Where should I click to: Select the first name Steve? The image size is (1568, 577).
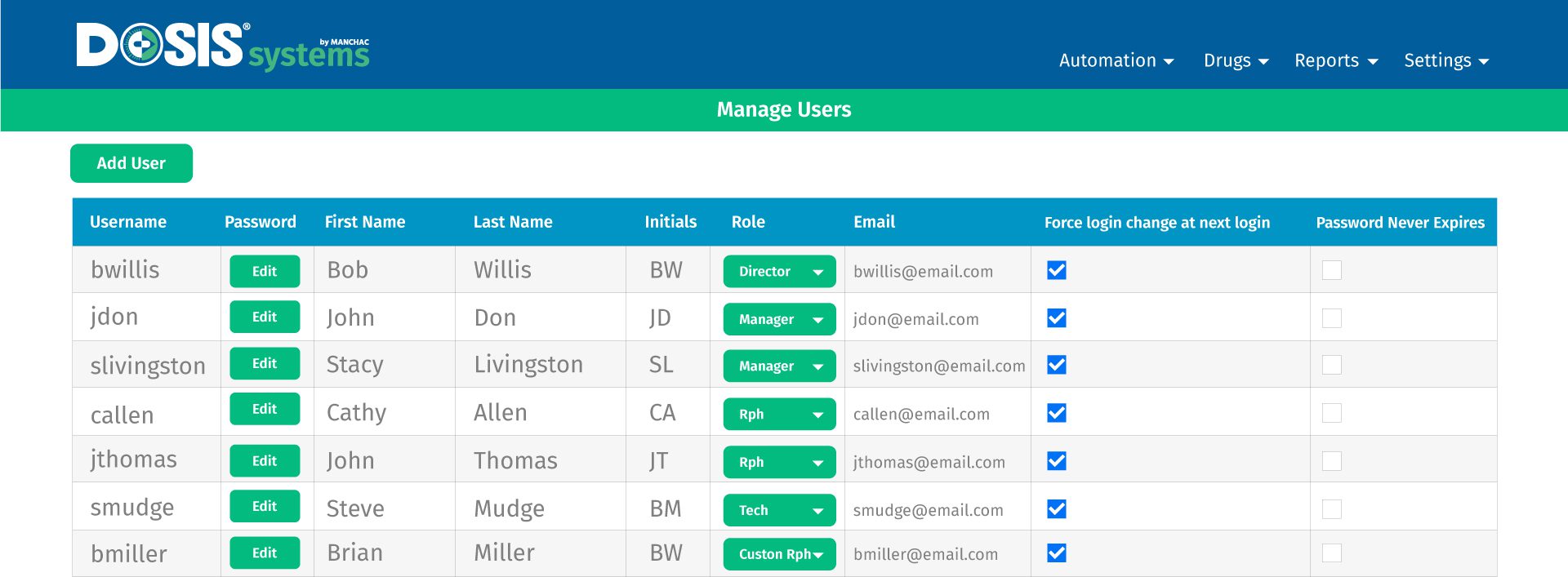[355, 508]
